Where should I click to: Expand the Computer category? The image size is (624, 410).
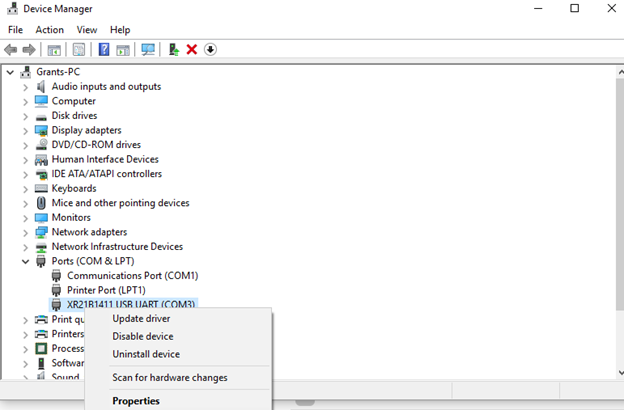point(25,102)
